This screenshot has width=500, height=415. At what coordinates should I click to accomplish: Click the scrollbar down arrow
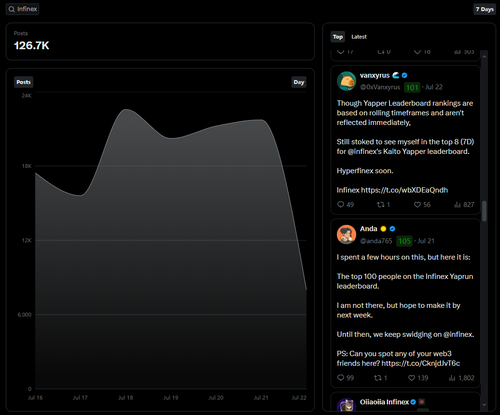click(484, 405)
